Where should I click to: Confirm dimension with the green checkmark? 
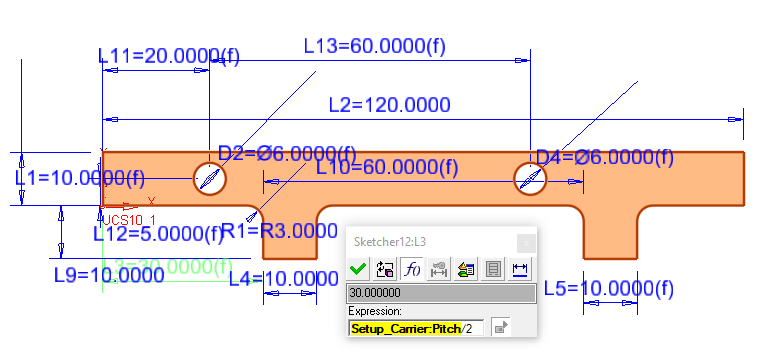click(358, 269)
